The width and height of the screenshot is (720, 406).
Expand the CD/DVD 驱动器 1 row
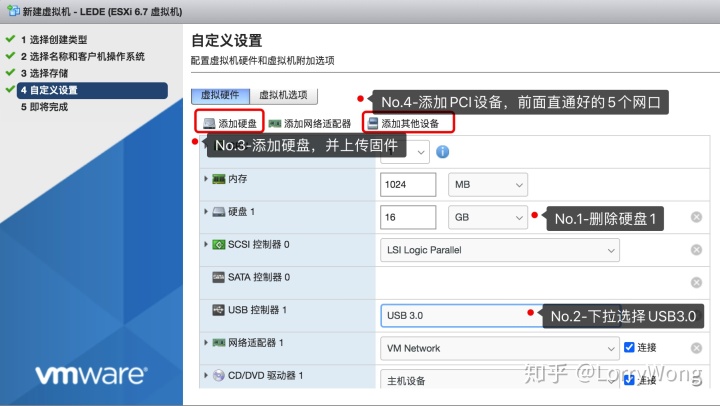[206, 375]
